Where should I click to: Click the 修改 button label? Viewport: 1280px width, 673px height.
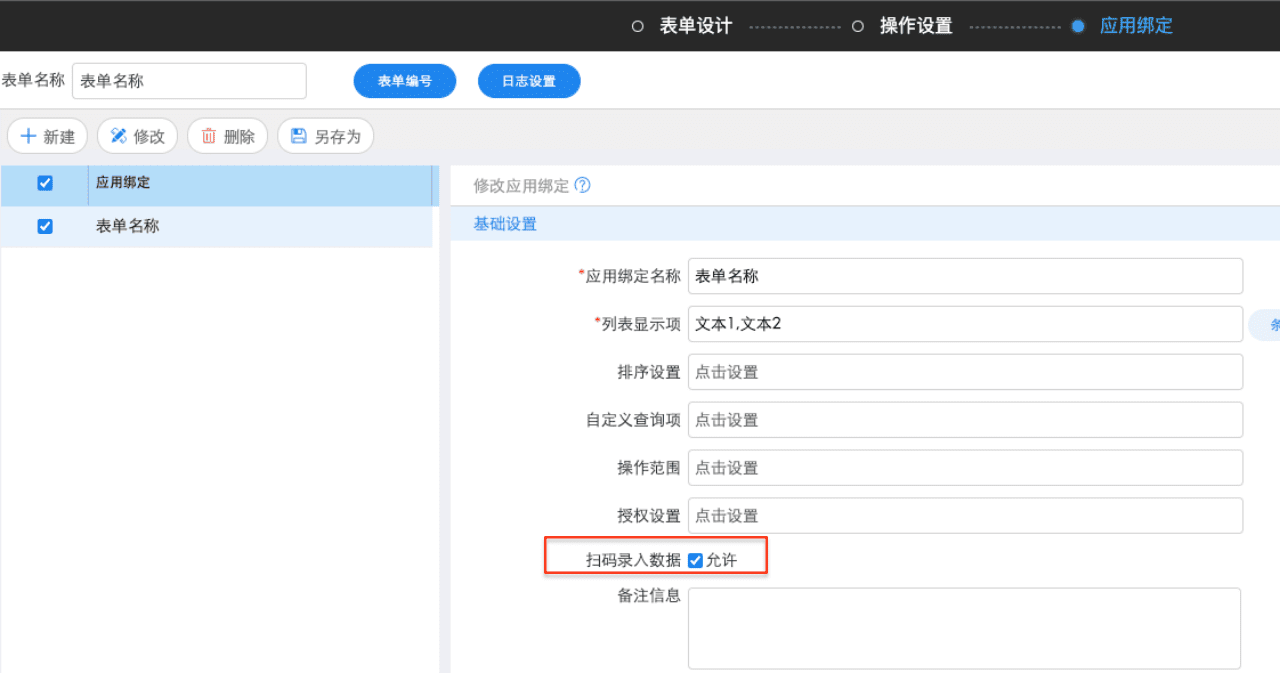pyautogui.click(x=149, y=137)
